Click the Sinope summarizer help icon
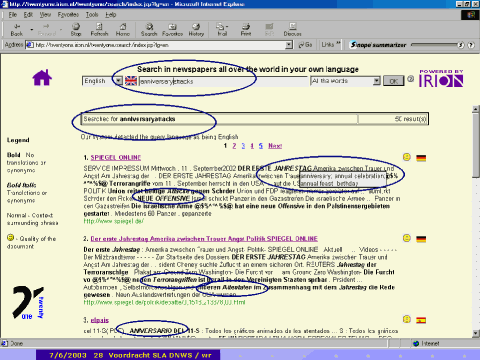 [x=471, y=45]
